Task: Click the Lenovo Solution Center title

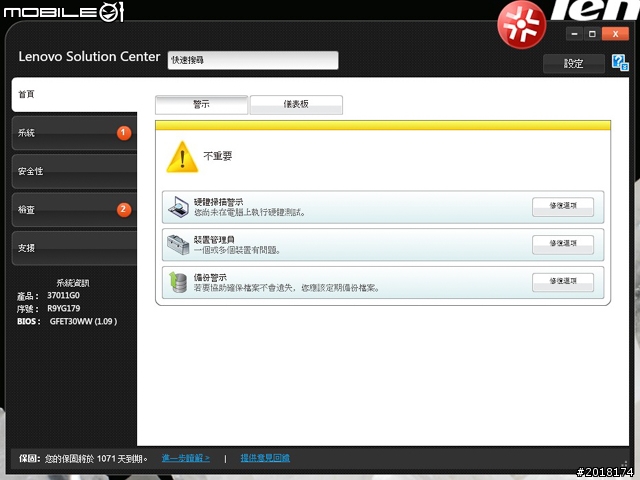Action: coord(89,56)
